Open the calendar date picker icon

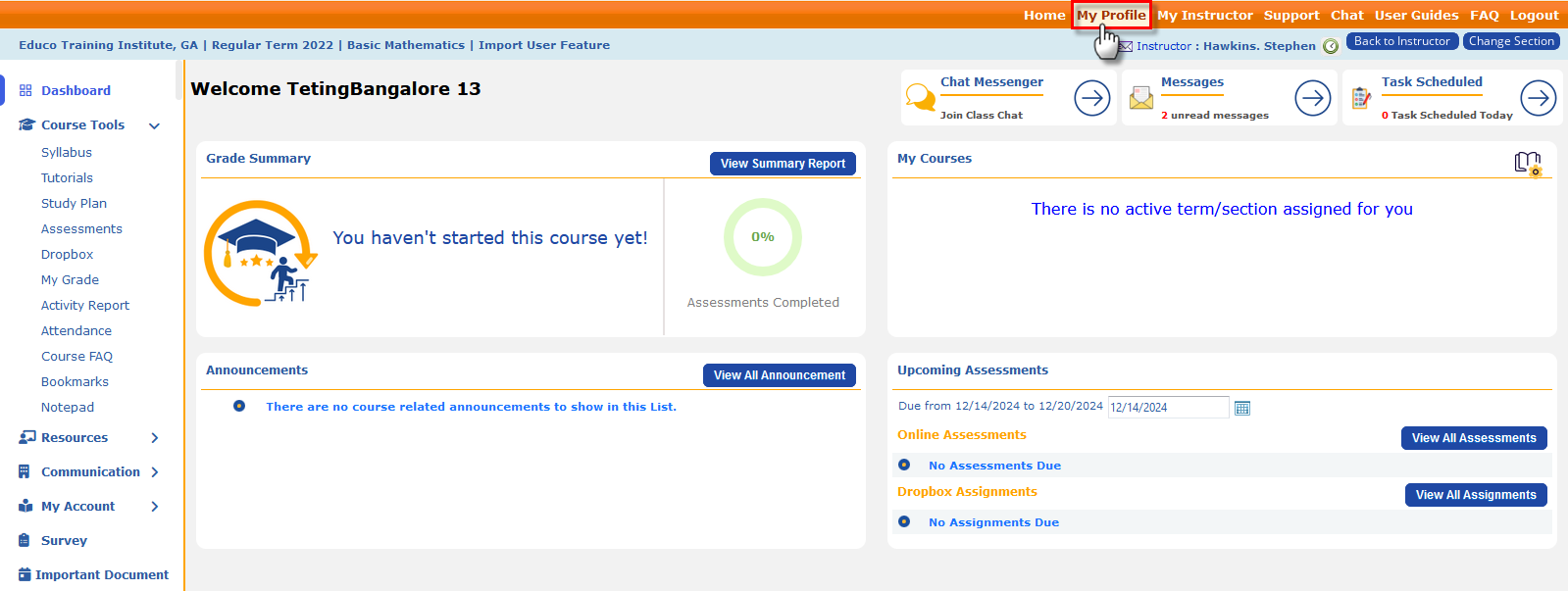(x=1242, y=408)
